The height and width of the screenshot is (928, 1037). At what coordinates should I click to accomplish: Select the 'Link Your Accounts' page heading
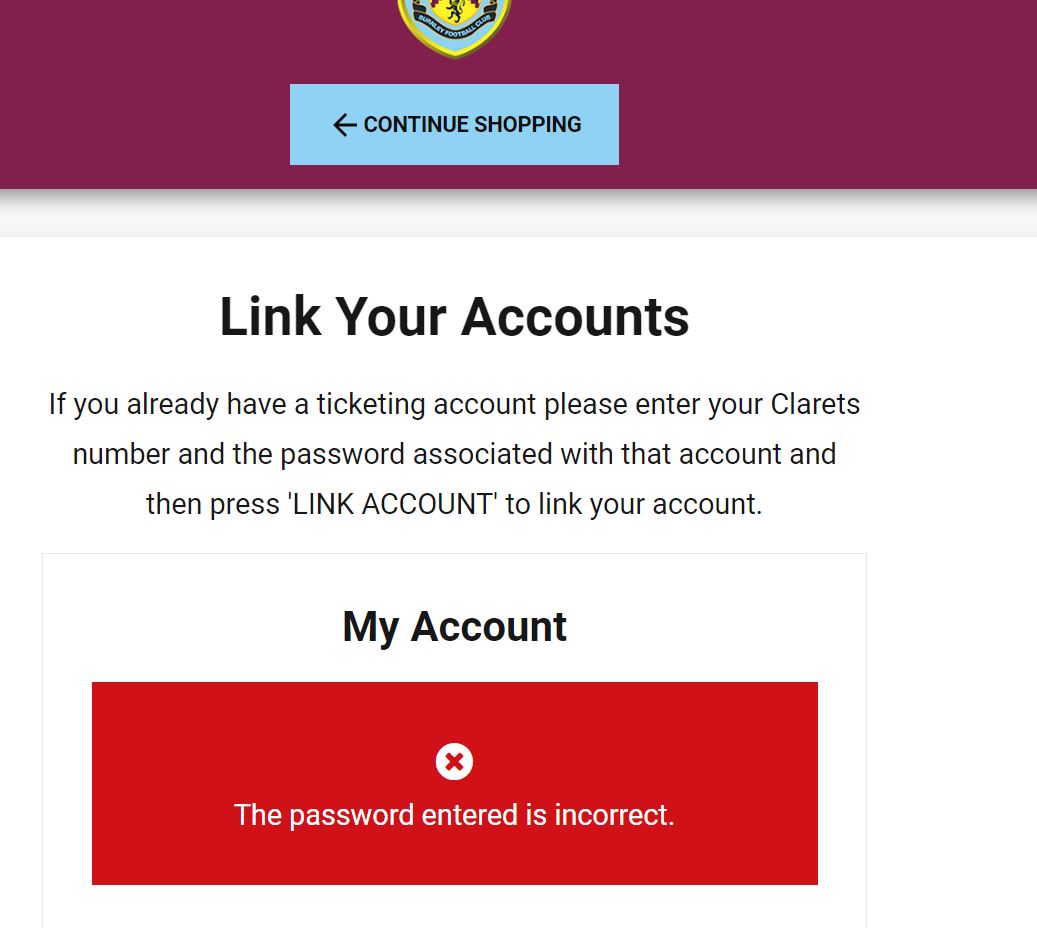click(454, 317)
